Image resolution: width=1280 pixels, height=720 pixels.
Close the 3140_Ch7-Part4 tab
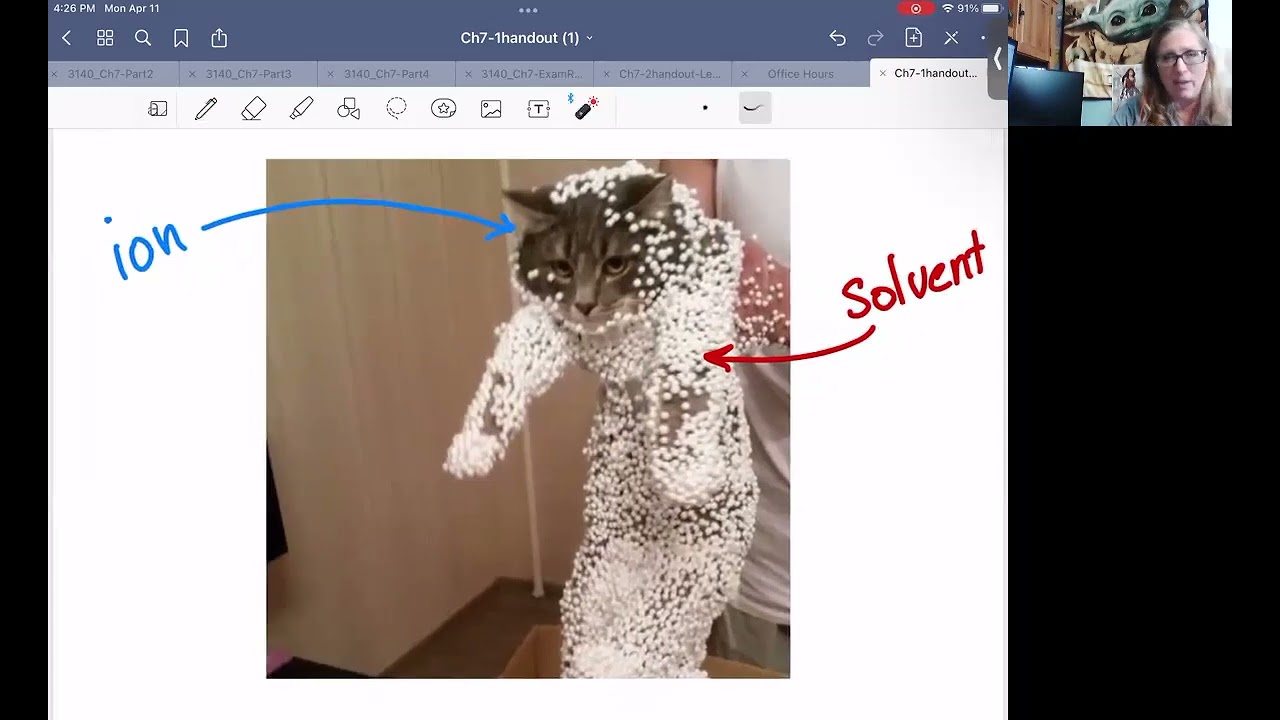(x=330, y=74)
